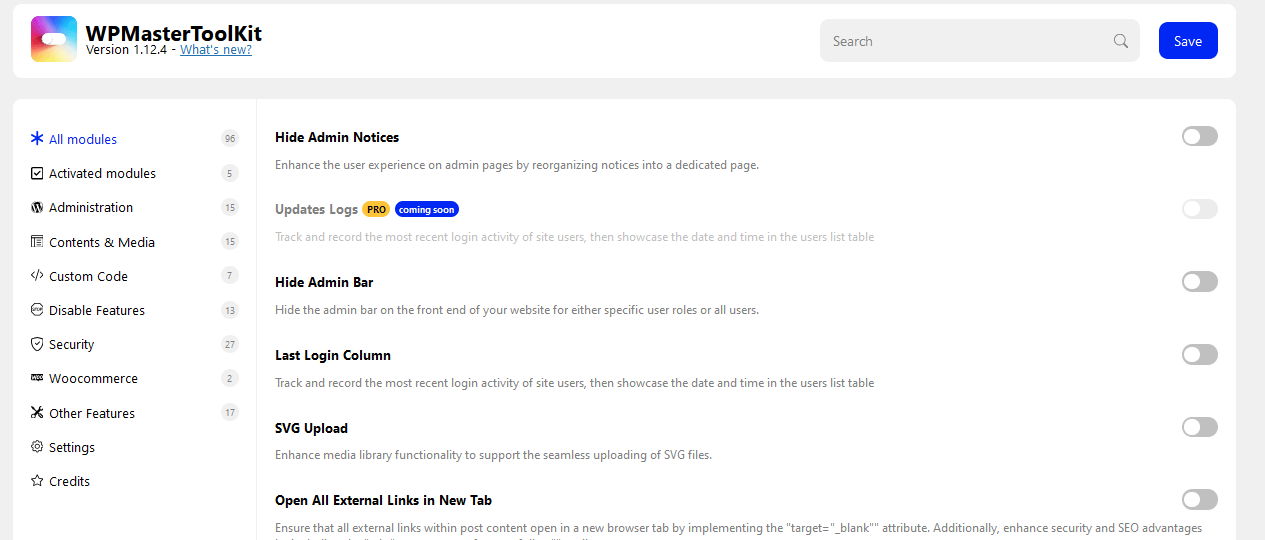Screen dimensions: 1265x540
Task: Toggle the disabled Updates Logs switch
Action: [x=1199, y=209]
